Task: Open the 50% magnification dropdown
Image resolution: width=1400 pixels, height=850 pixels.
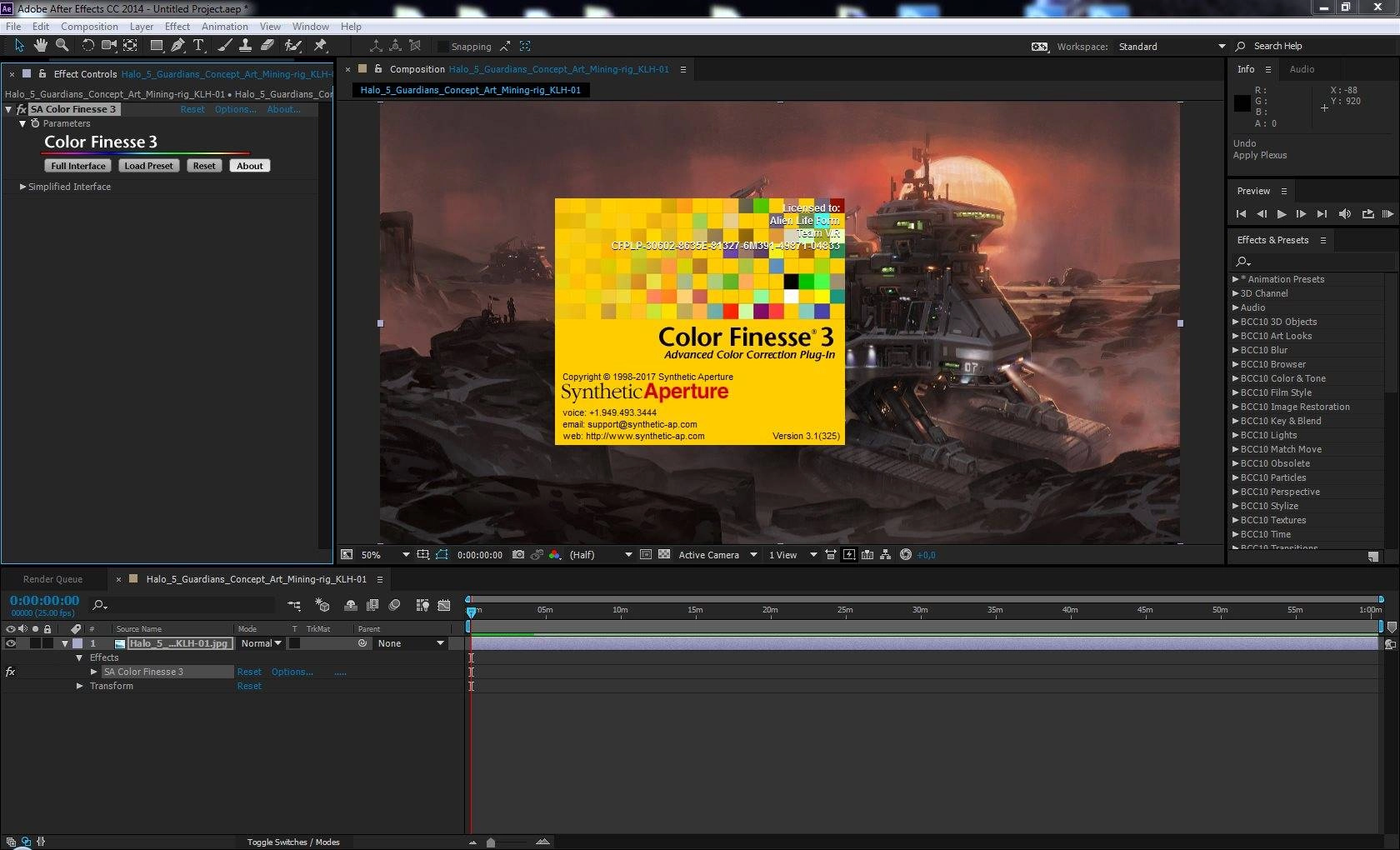Action: (385, 554)
